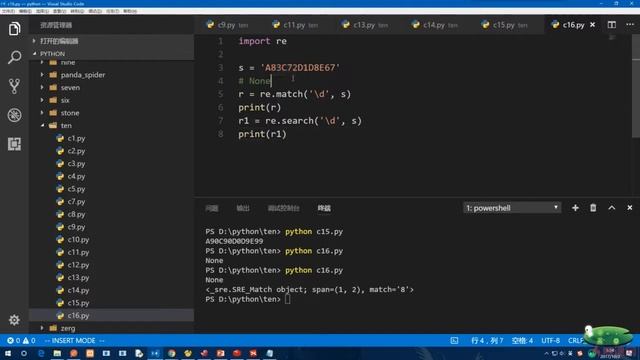Collapse the ten folder
This screenshot has height=360, width=640.
tap(112, 125)
